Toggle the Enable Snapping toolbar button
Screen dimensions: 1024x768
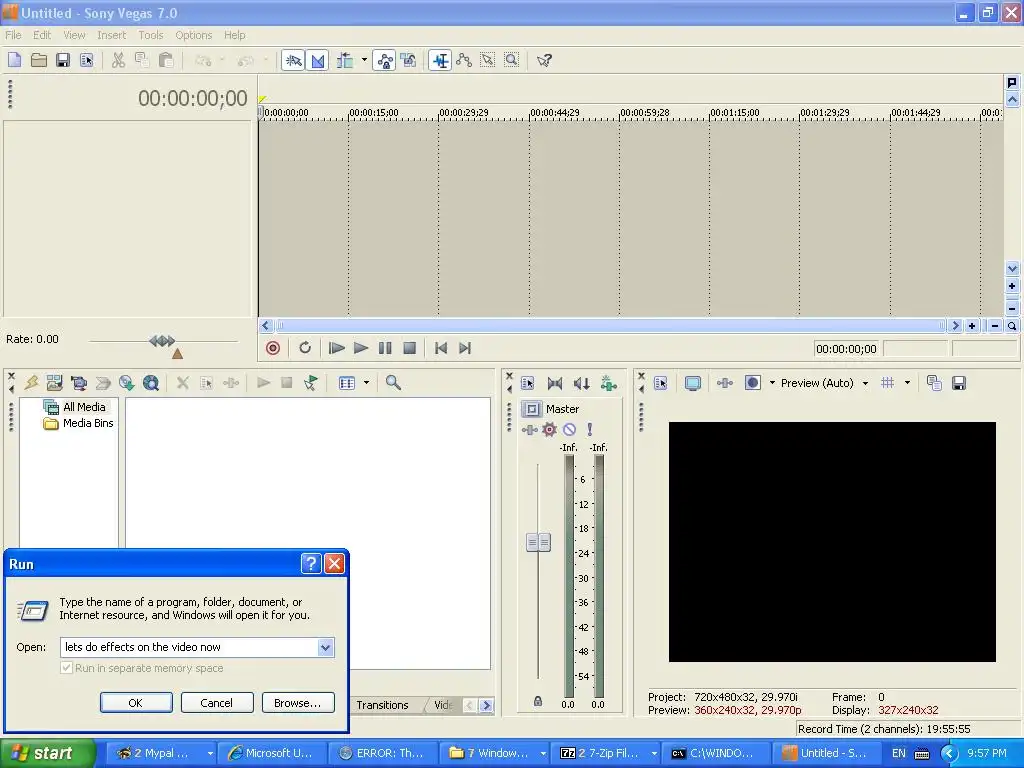tap(293, 61)
